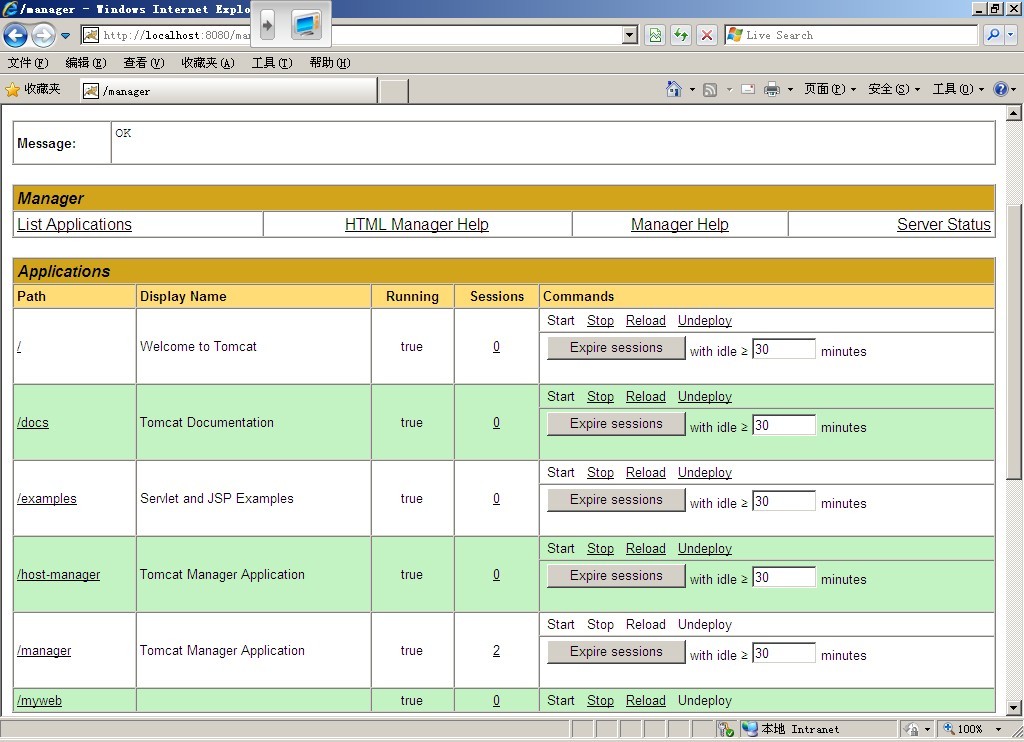This screenshot has height=742, width=1024.
Task: Expand the search provider dropdown arrow
Action: pyautogui.click(x=1011, y=35)
